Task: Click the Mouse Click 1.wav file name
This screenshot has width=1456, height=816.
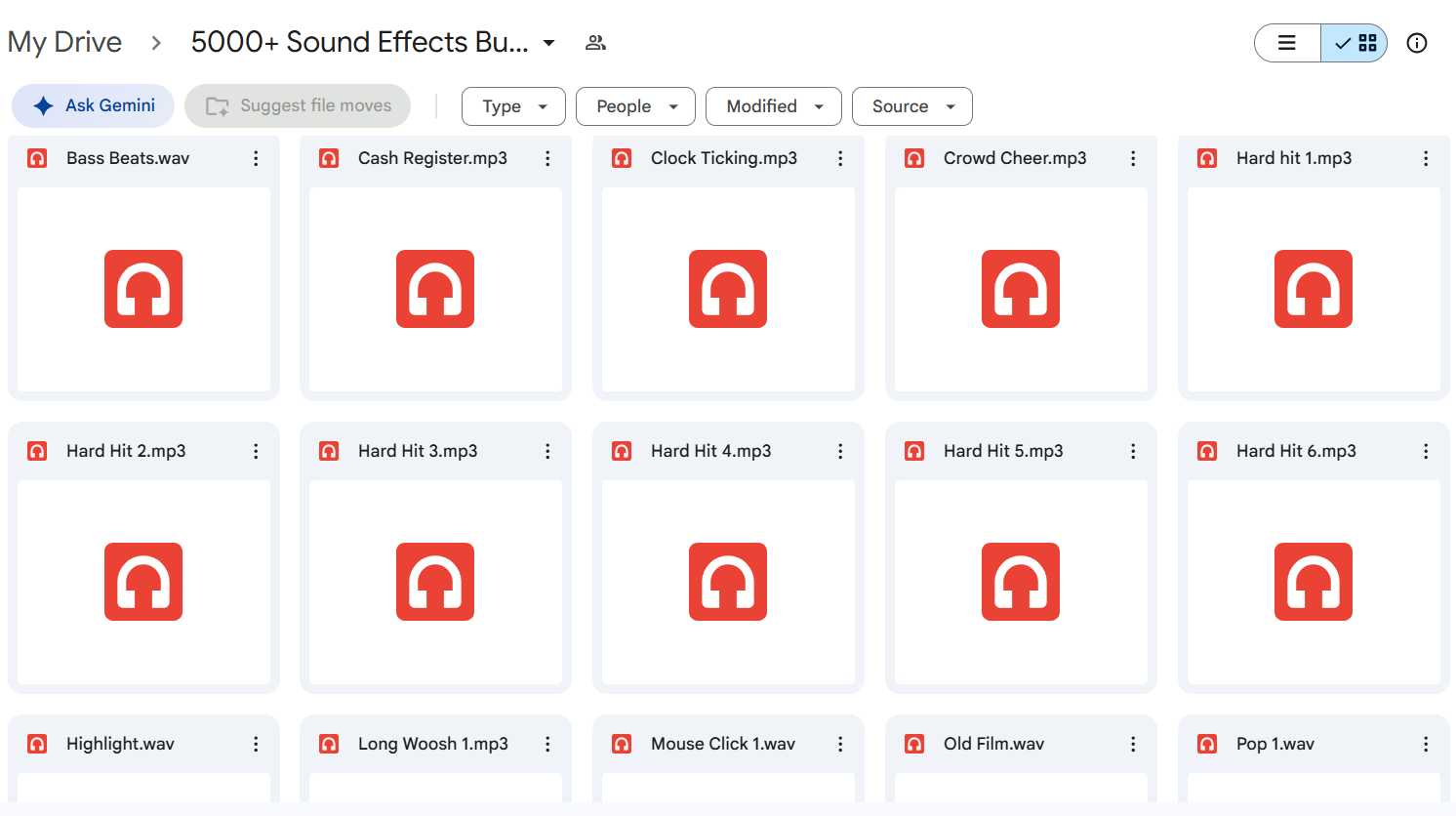Action: pyautogui.click(x=723, y=744)
